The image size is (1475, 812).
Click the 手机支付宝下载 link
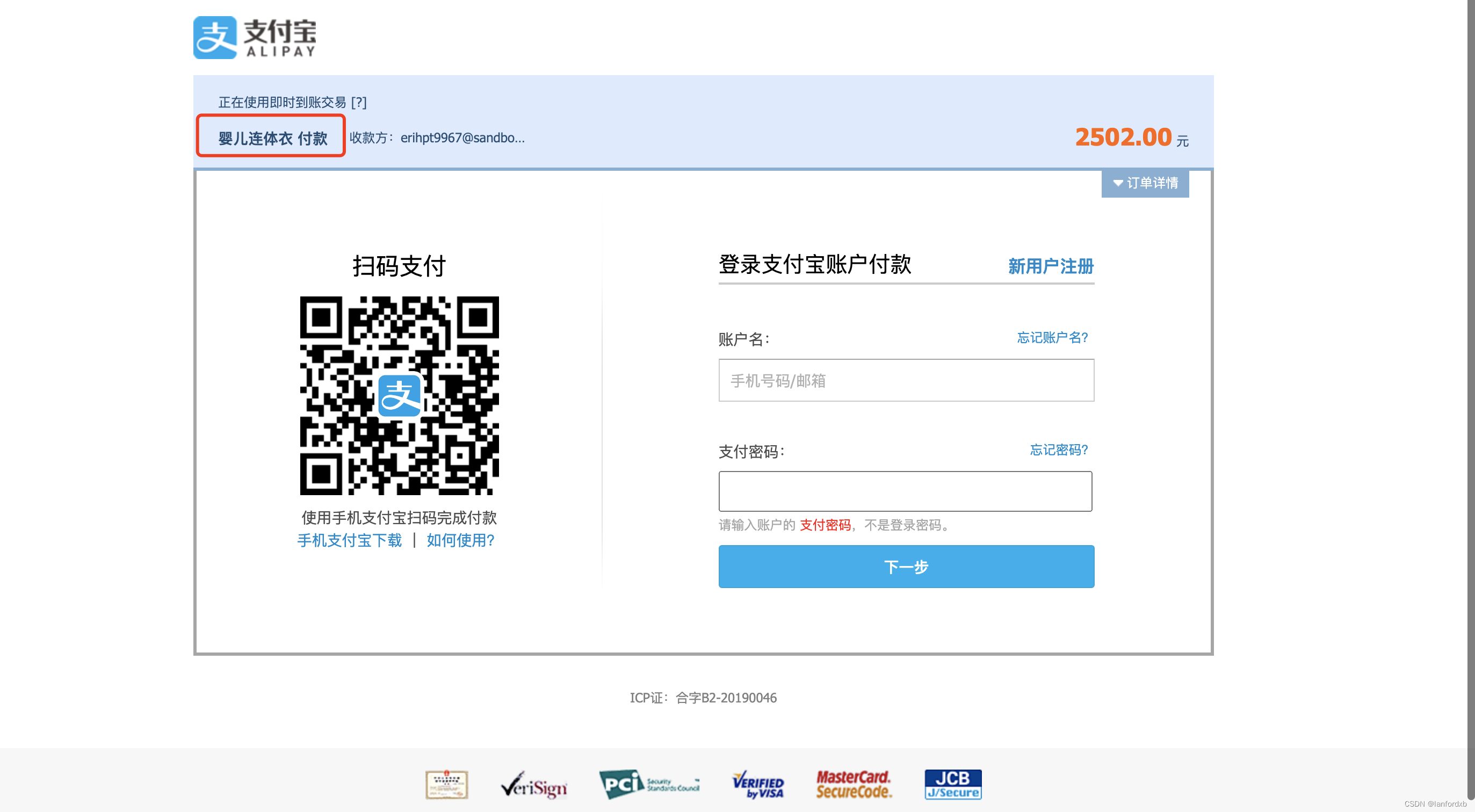(x=349, y=541)
